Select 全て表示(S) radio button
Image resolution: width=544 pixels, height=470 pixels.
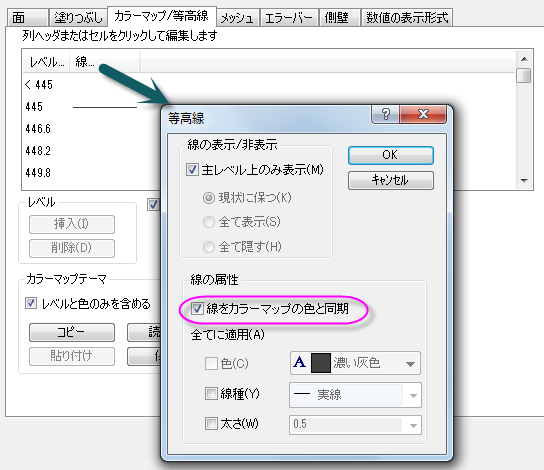(209, 222)
